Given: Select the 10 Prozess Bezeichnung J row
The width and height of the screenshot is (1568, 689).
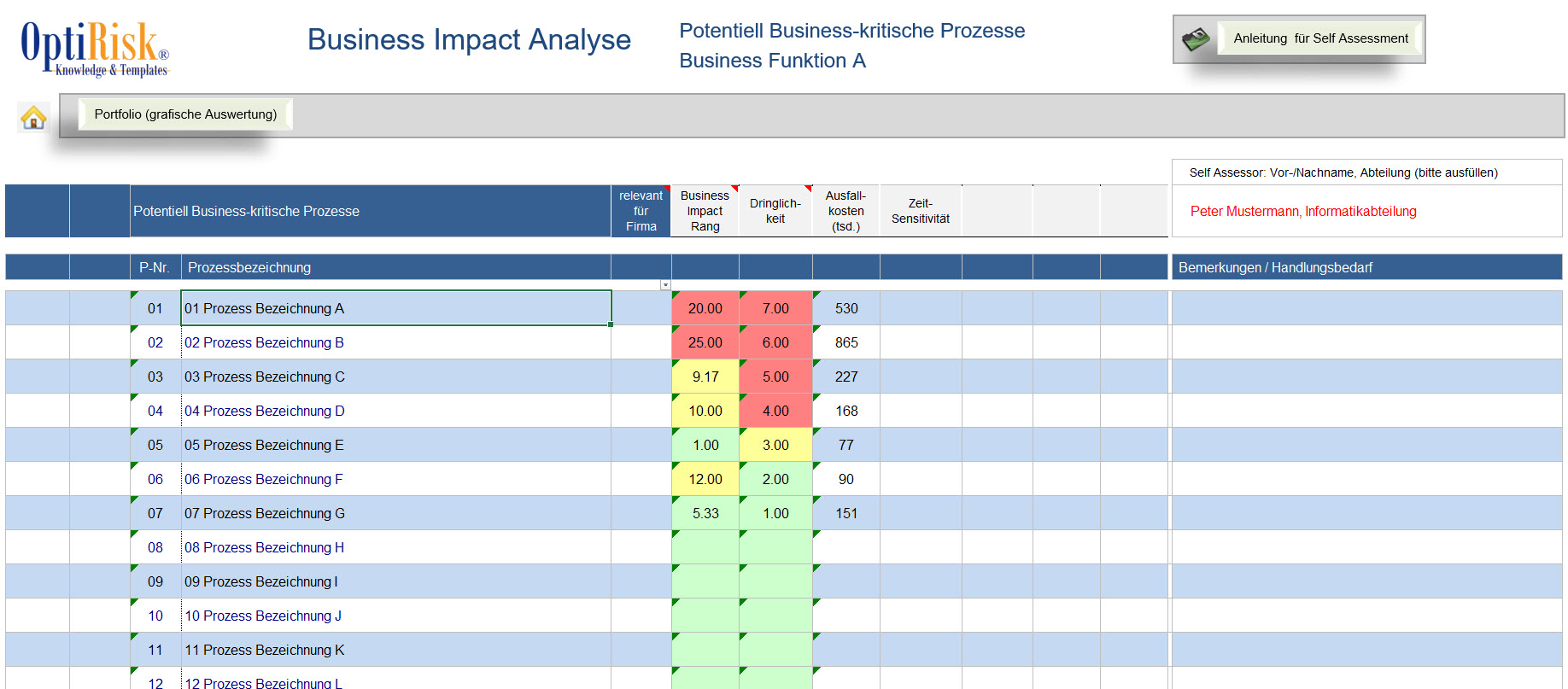Looking at the screenshot, I should point(263,616).
